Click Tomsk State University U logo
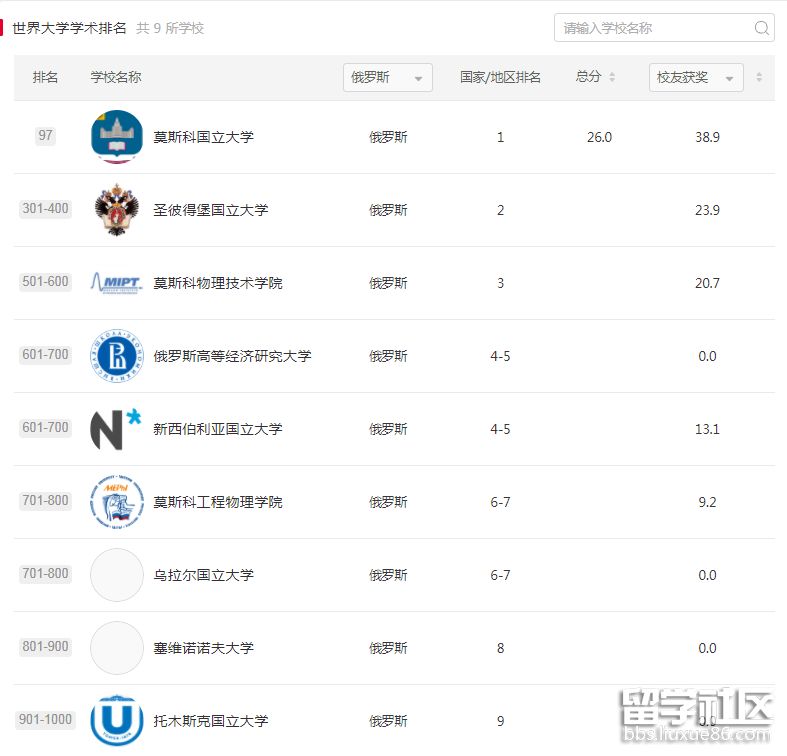Screen dimensions: 787x756 click(x=116, y=721)
